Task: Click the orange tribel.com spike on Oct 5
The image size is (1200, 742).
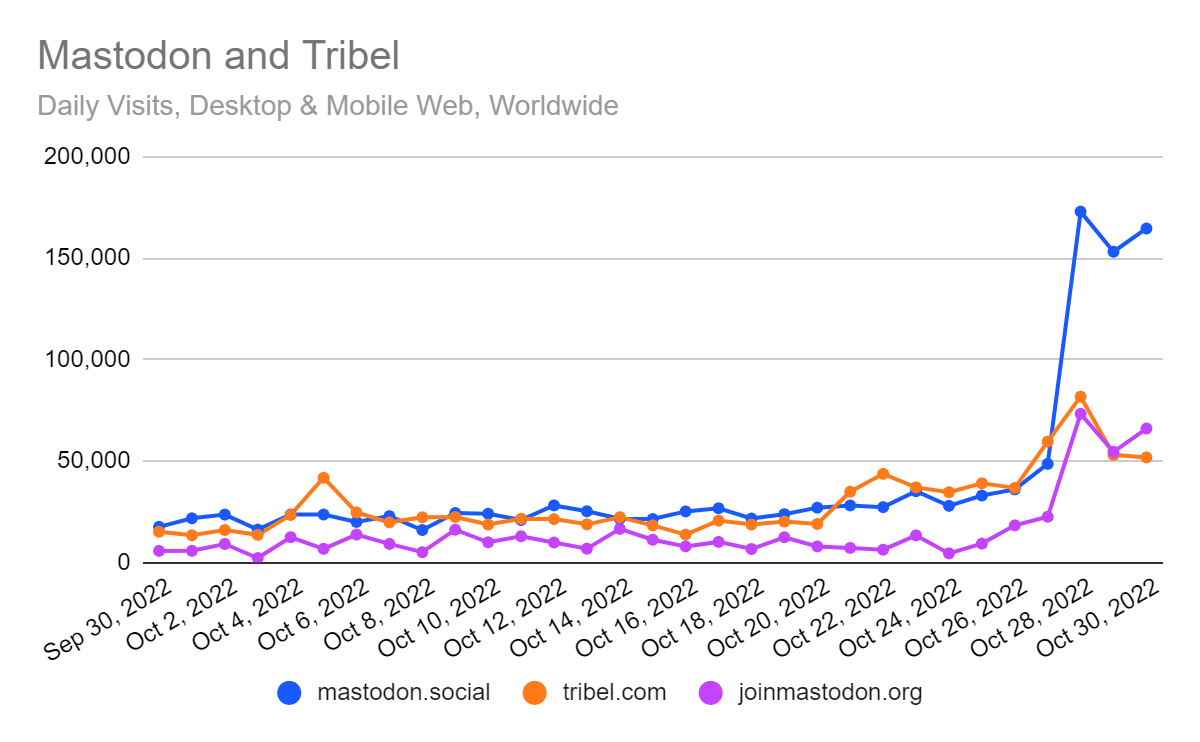Action: (323, 478)
